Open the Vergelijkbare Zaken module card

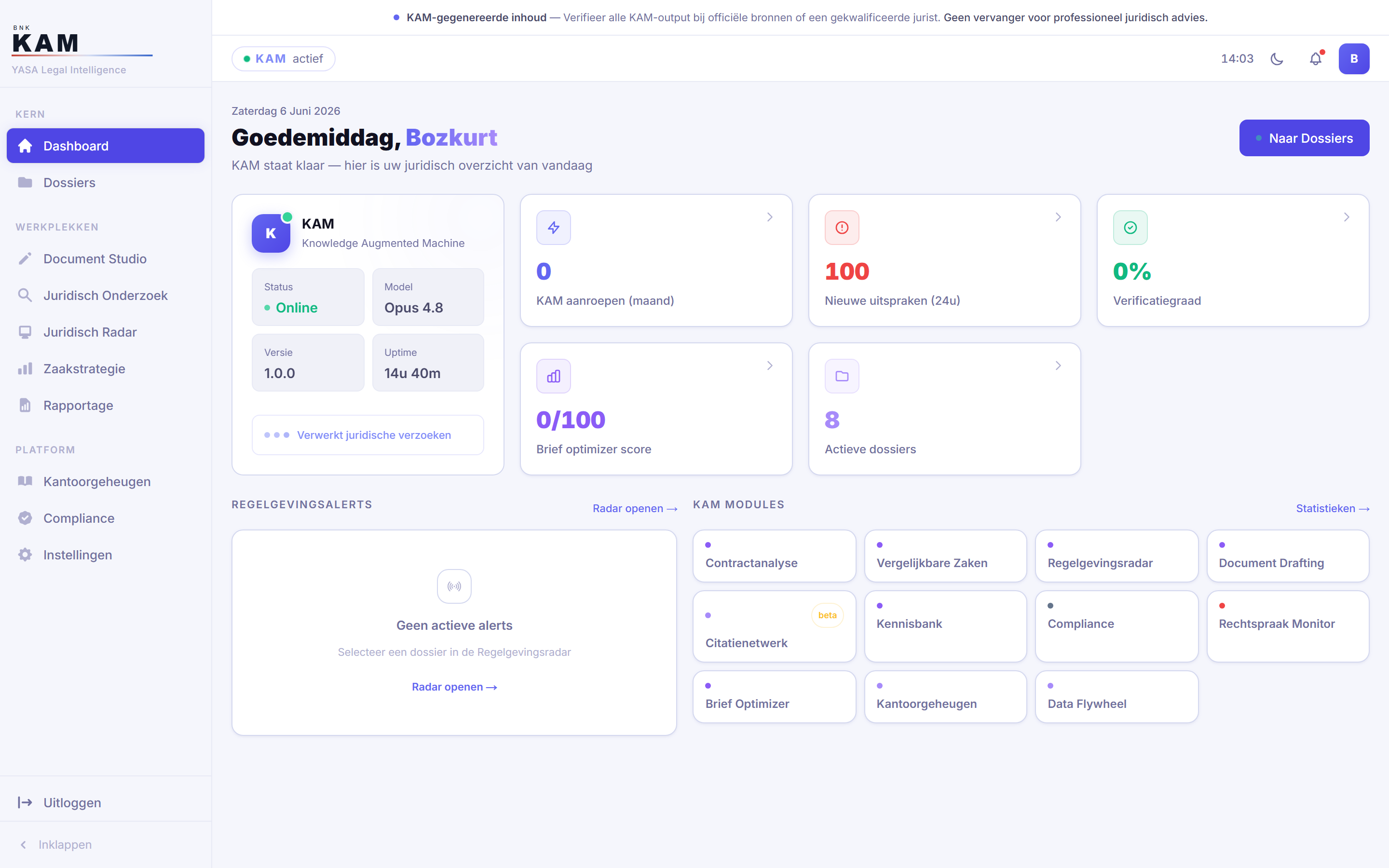coord(945,556)
